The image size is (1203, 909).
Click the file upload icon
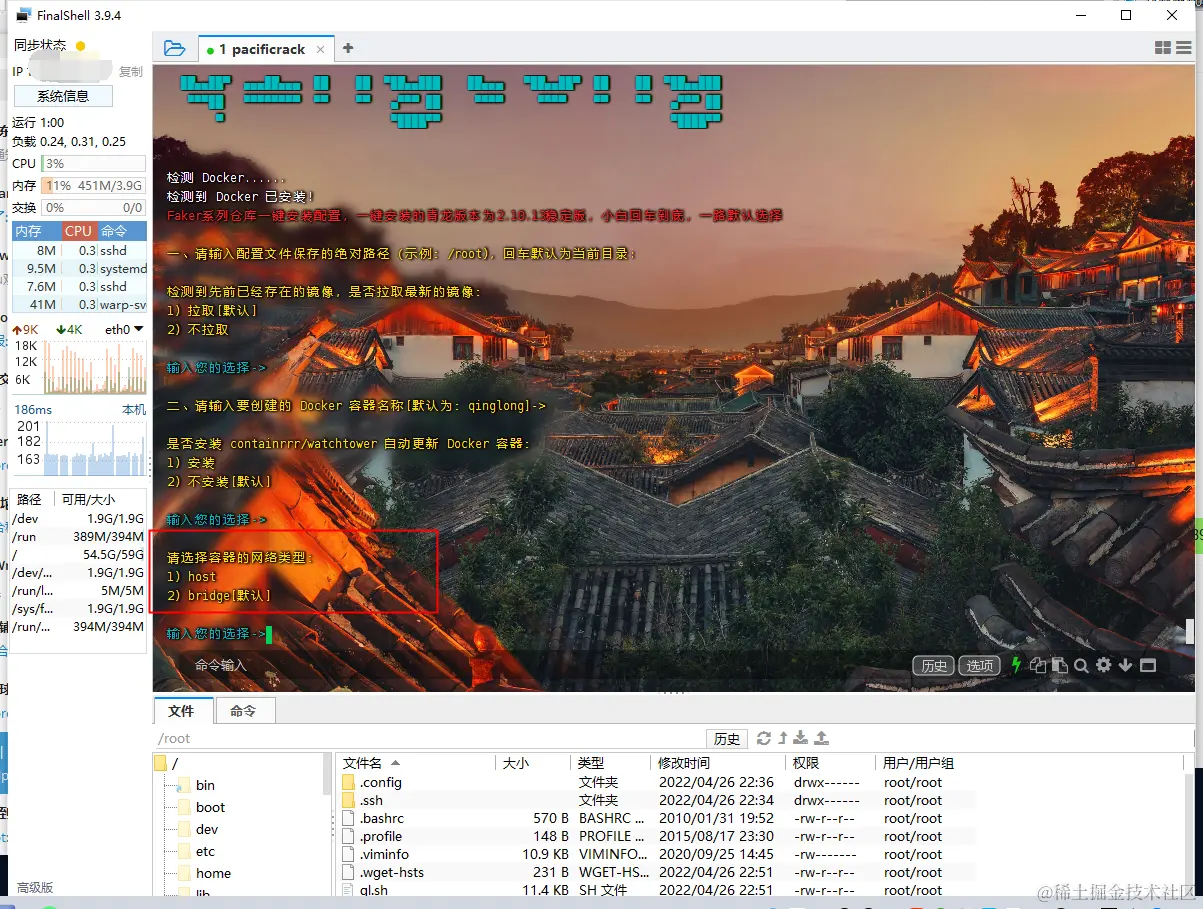[822, 738]
